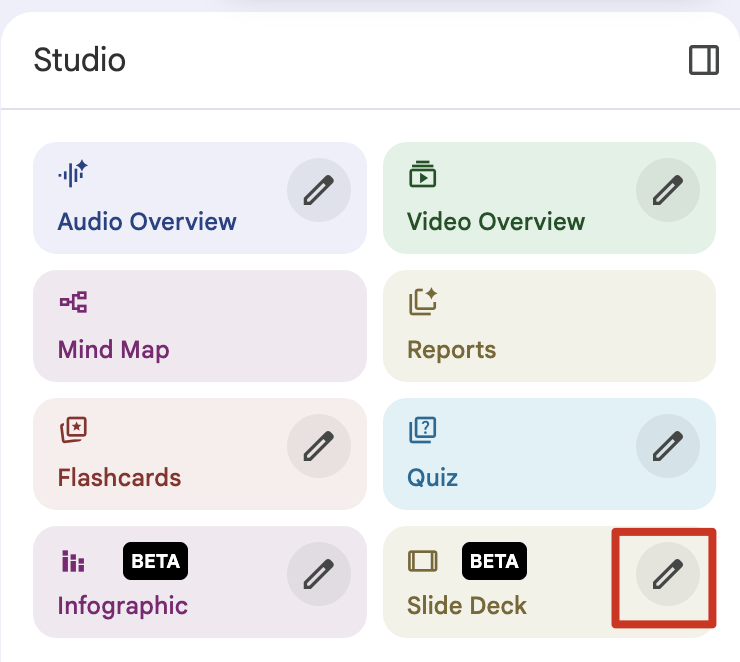Click the Video Overview play icon
The height and width of the screenshot is (662, 740).
tap(423, 174)
